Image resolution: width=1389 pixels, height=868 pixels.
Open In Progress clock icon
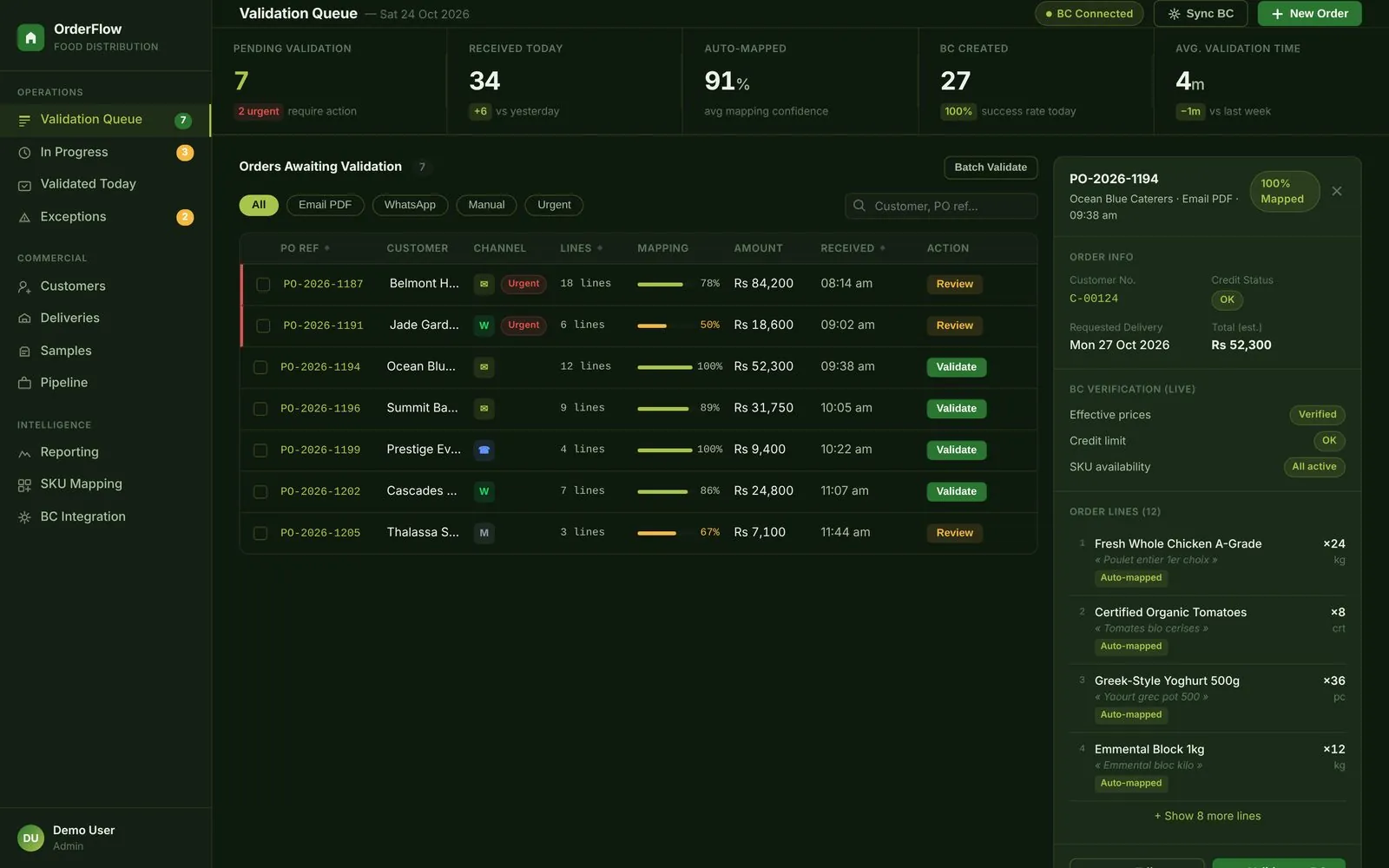tap(24, 153)
